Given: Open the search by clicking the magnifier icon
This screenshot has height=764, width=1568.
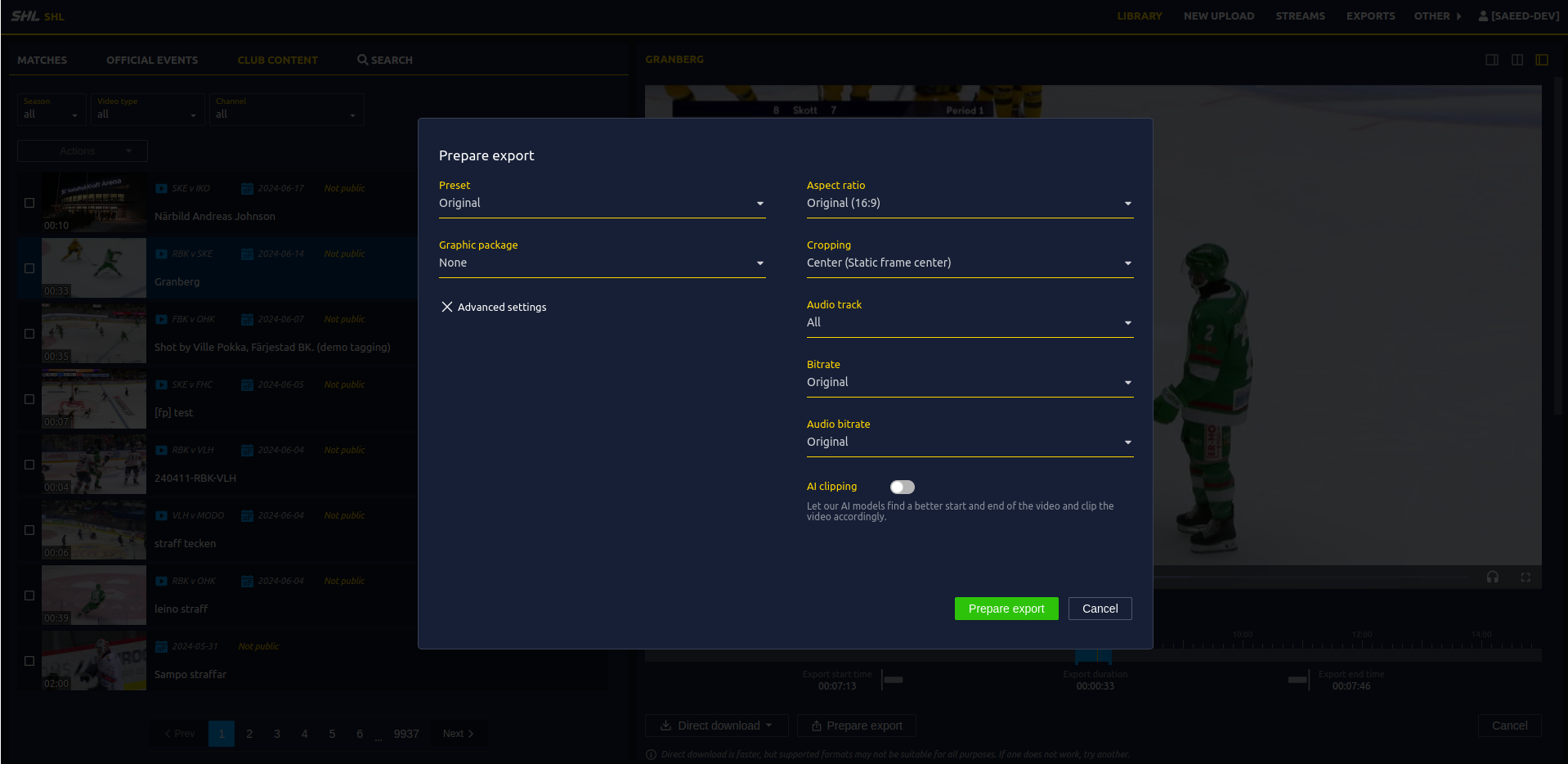Looking at the screenshot, I should pos(362,59).
